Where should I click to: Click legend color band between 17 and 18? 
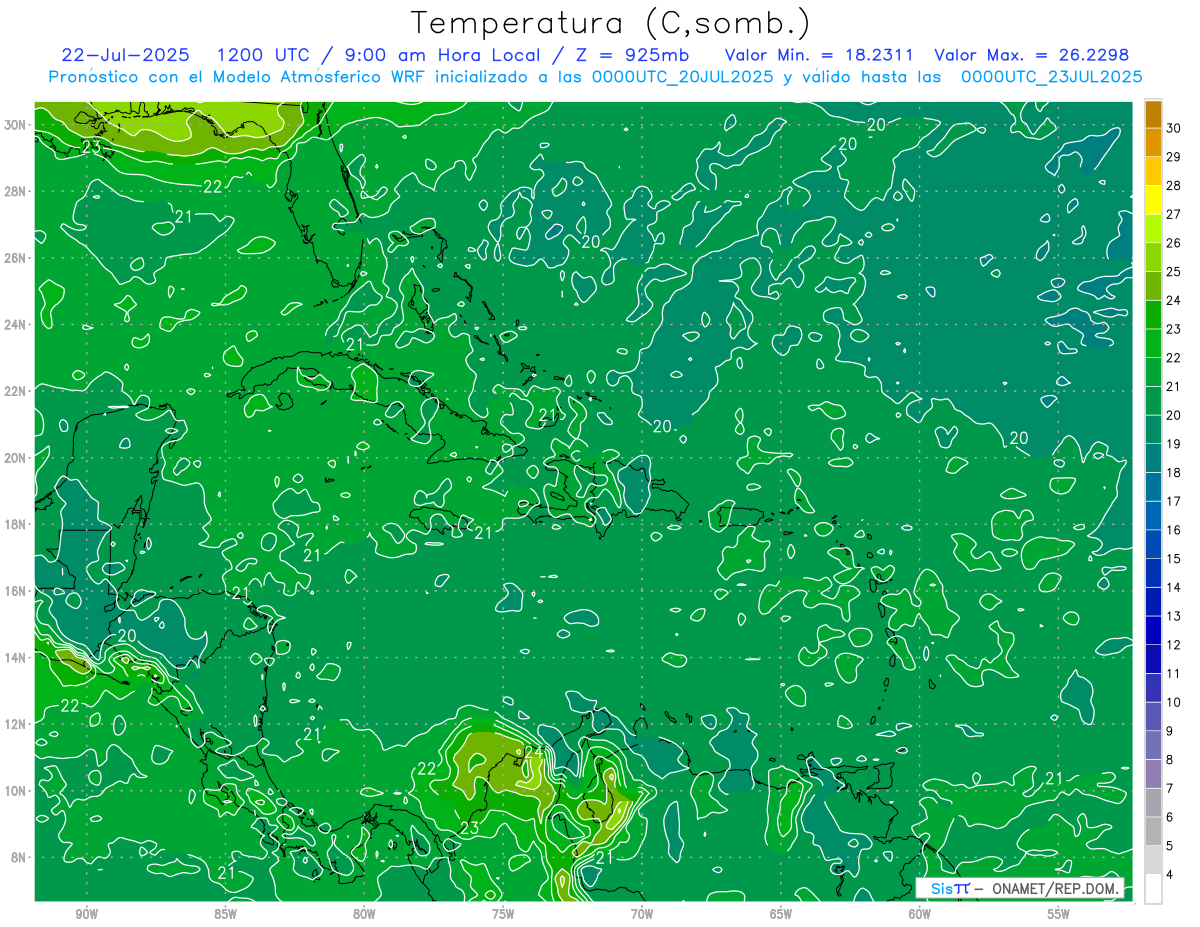(1153, 487)
